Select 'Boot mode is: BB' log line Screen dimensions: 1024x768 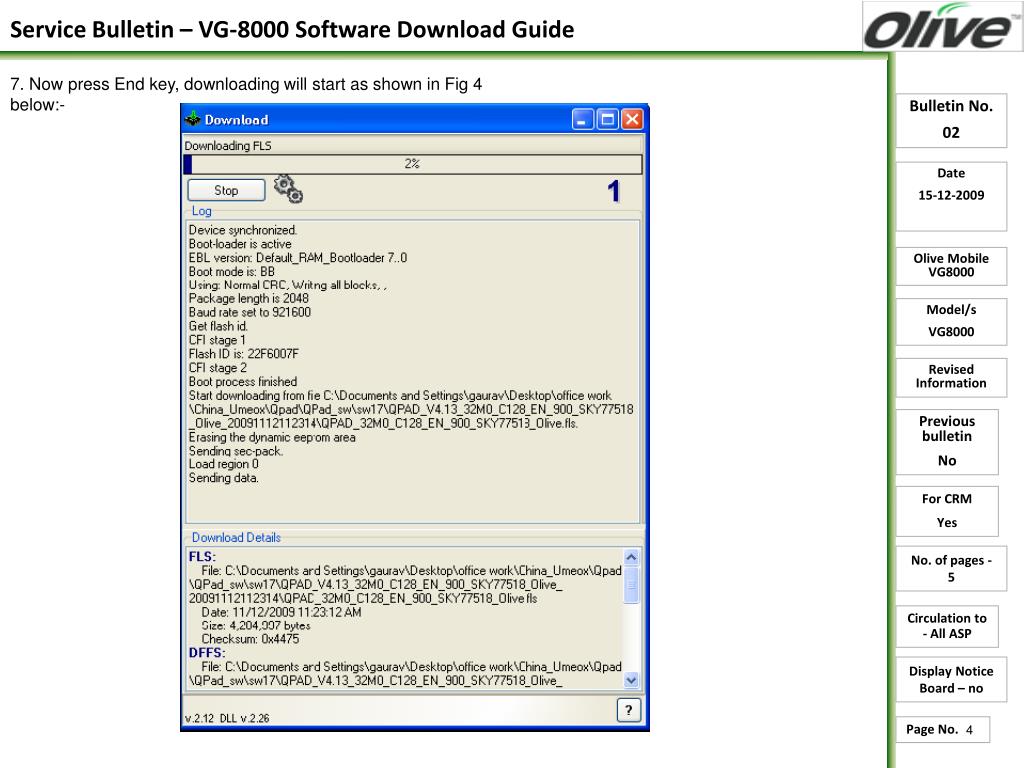click(x=232, y=271)
